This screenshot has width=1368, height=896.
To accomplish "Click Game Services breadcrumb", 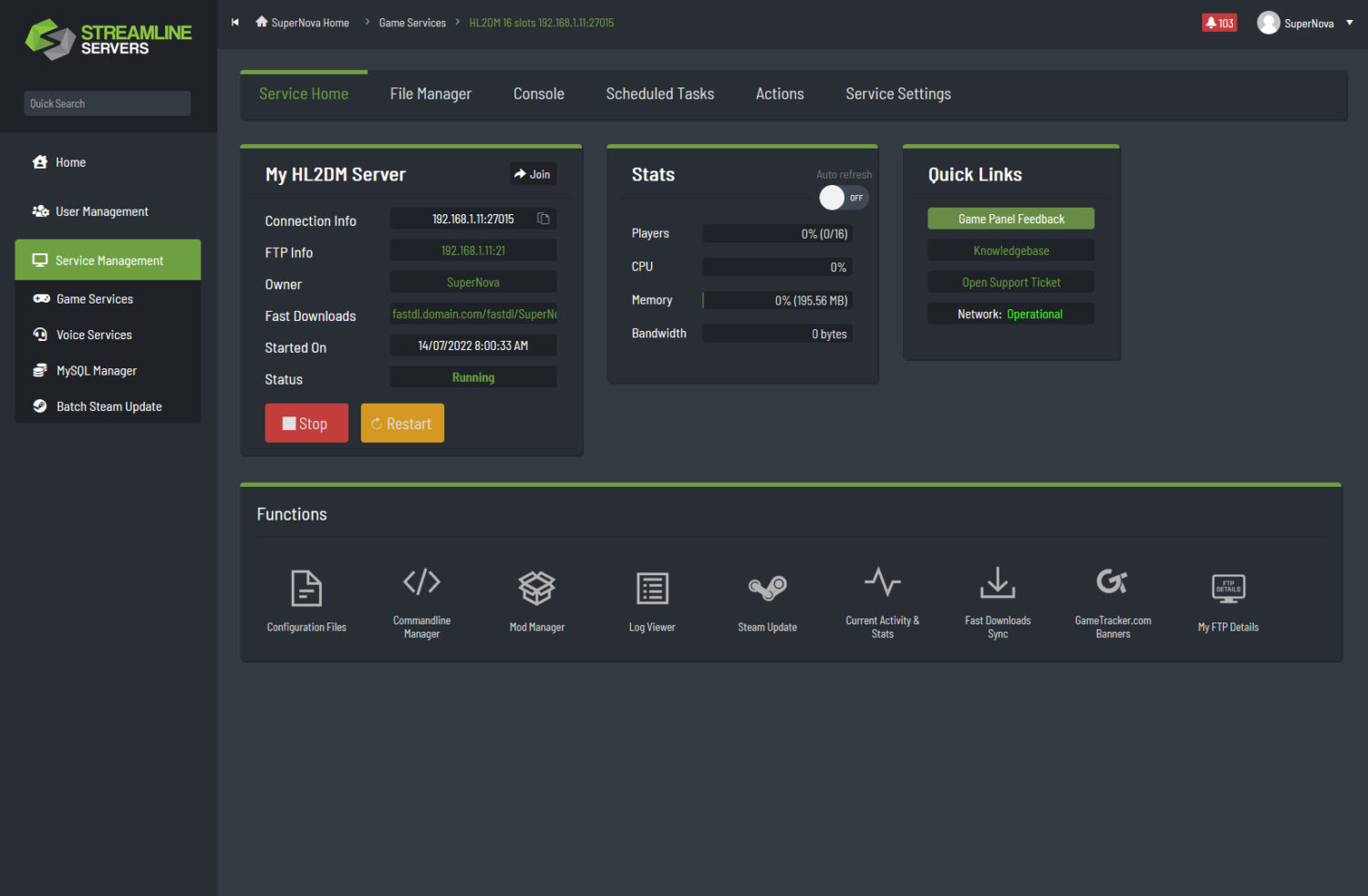I will point(412,23).
